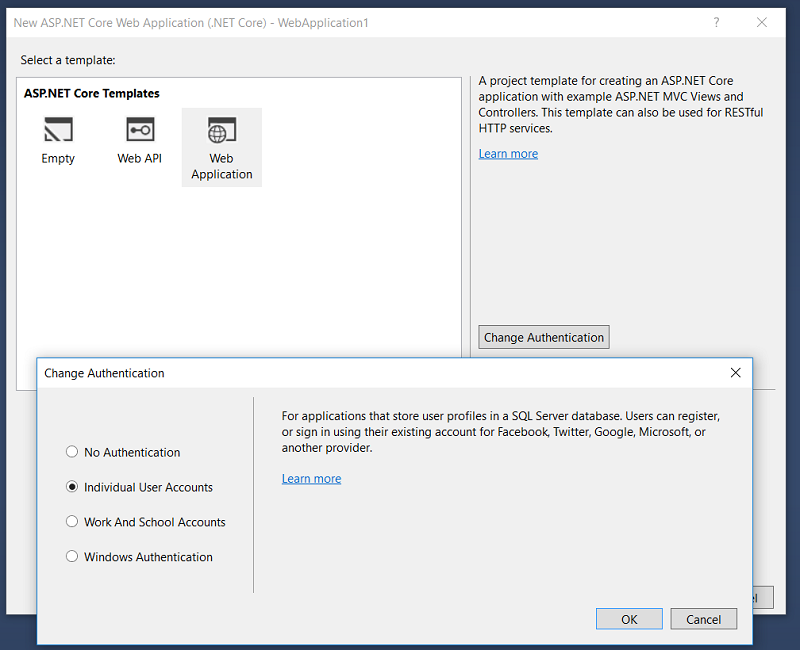Close the New ASP.NET Core Web Application window
The image size is (800, 650).
click(762, 22)
